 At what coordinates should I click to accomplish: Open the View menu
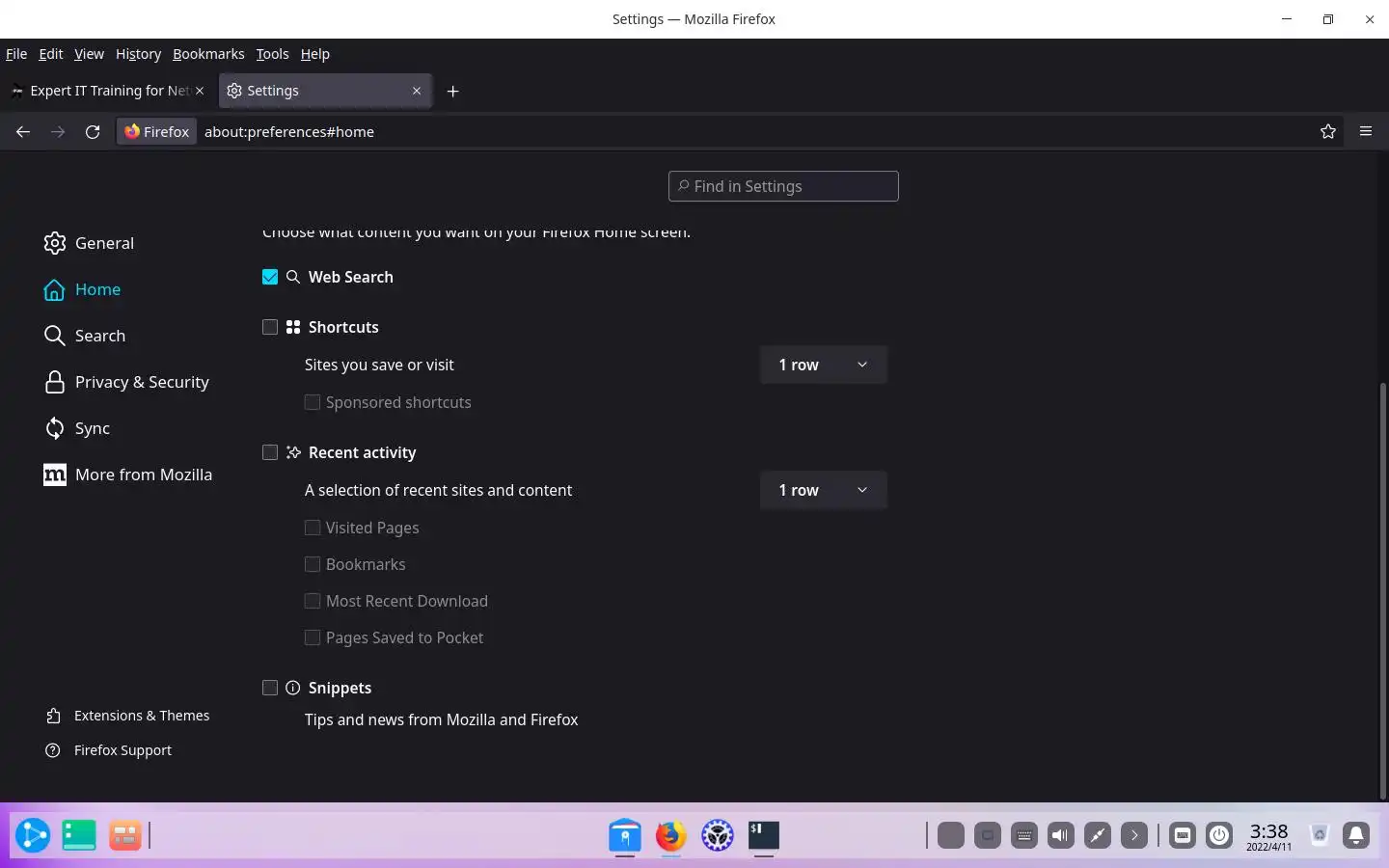click(89, 54)
